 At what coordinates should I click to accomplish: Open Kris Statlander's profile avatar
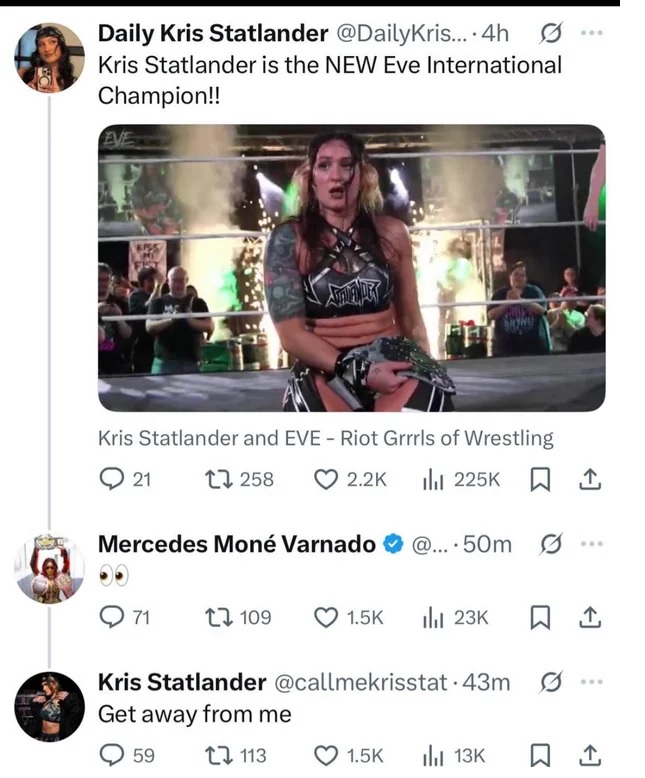click(x=49, y=707)
